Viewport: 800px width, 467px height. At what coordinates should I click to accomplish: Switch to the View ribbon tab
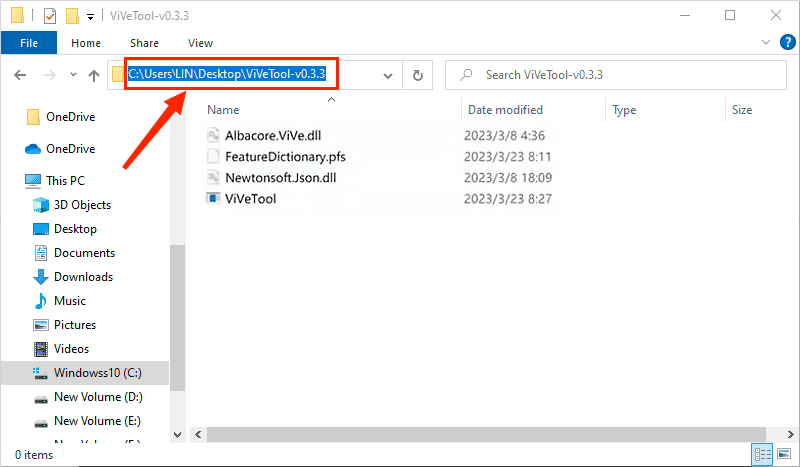click(x=200, y=43)
